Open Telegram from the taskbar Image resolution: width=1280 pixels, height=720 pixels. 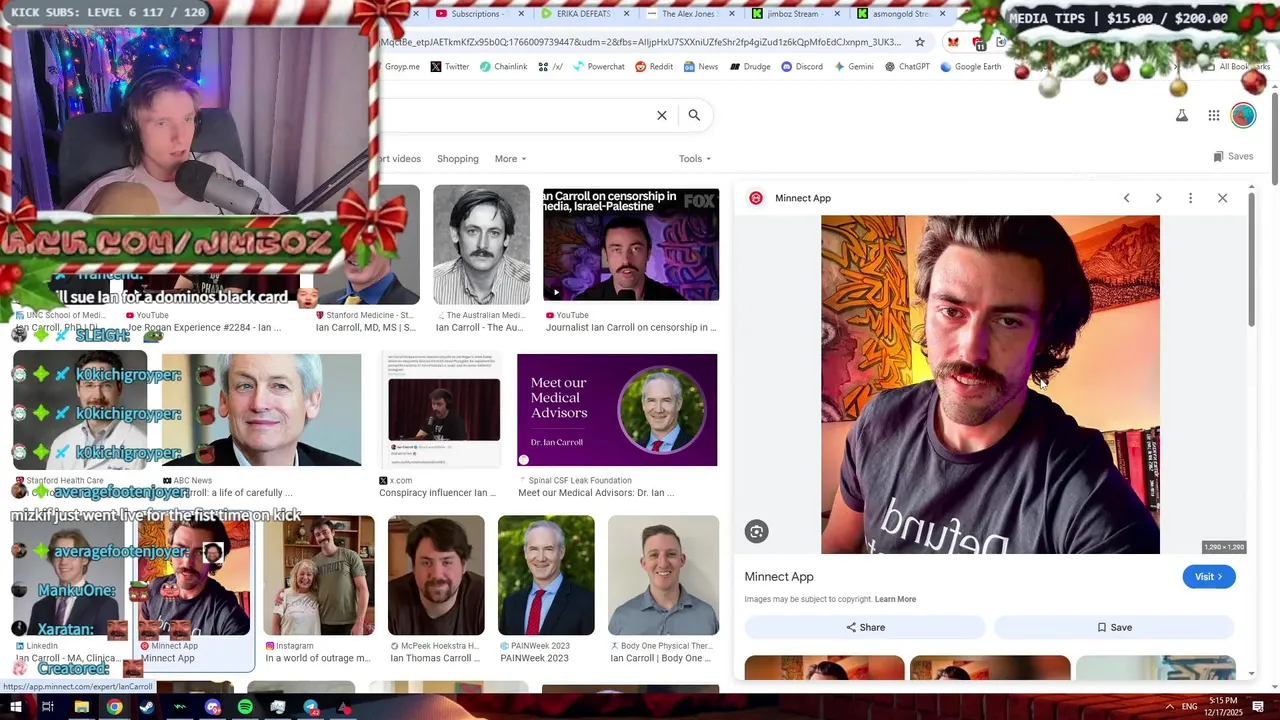311,707
